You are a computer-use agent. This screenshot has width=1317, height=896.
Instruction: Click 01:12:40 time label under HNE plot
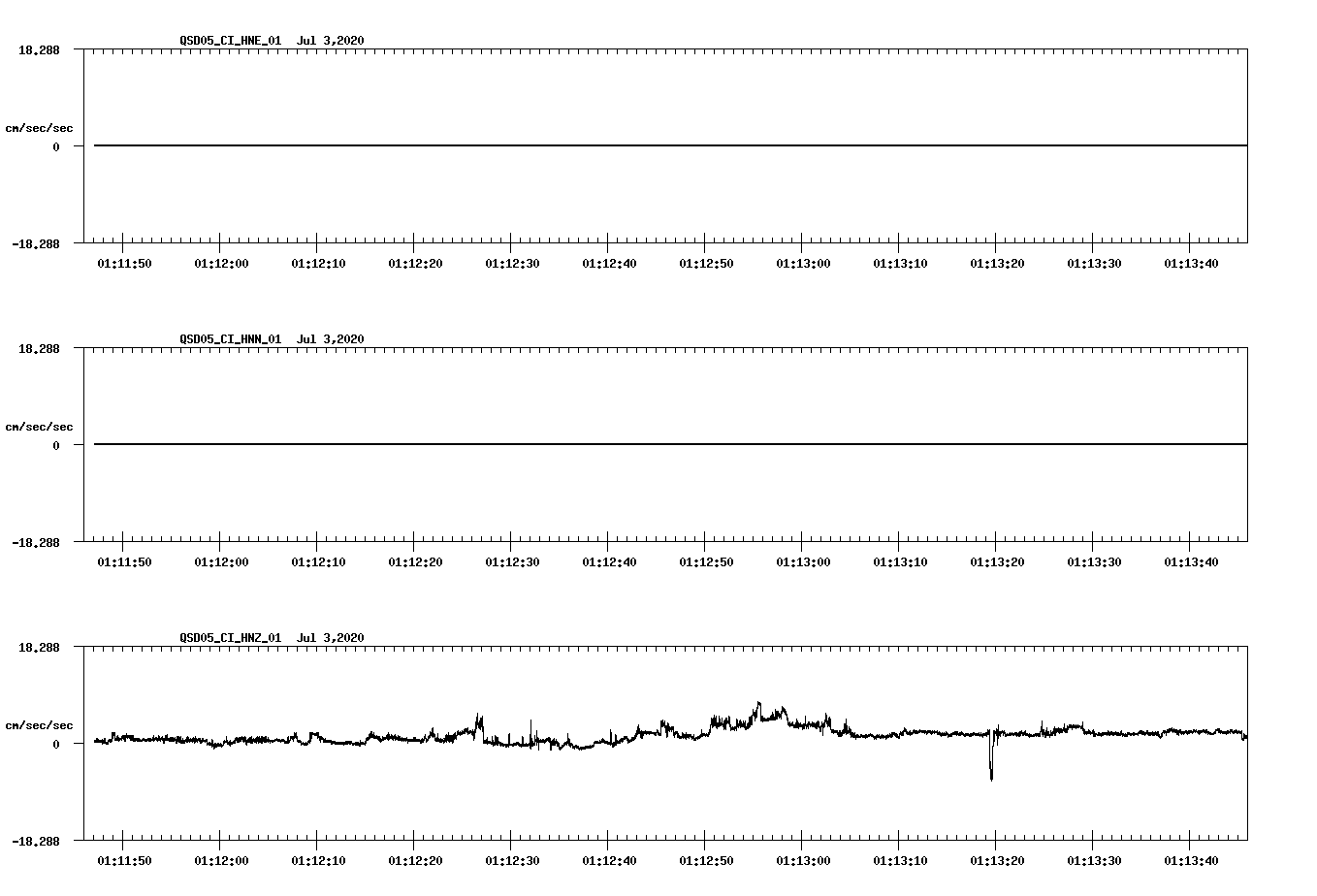point(609,264)
